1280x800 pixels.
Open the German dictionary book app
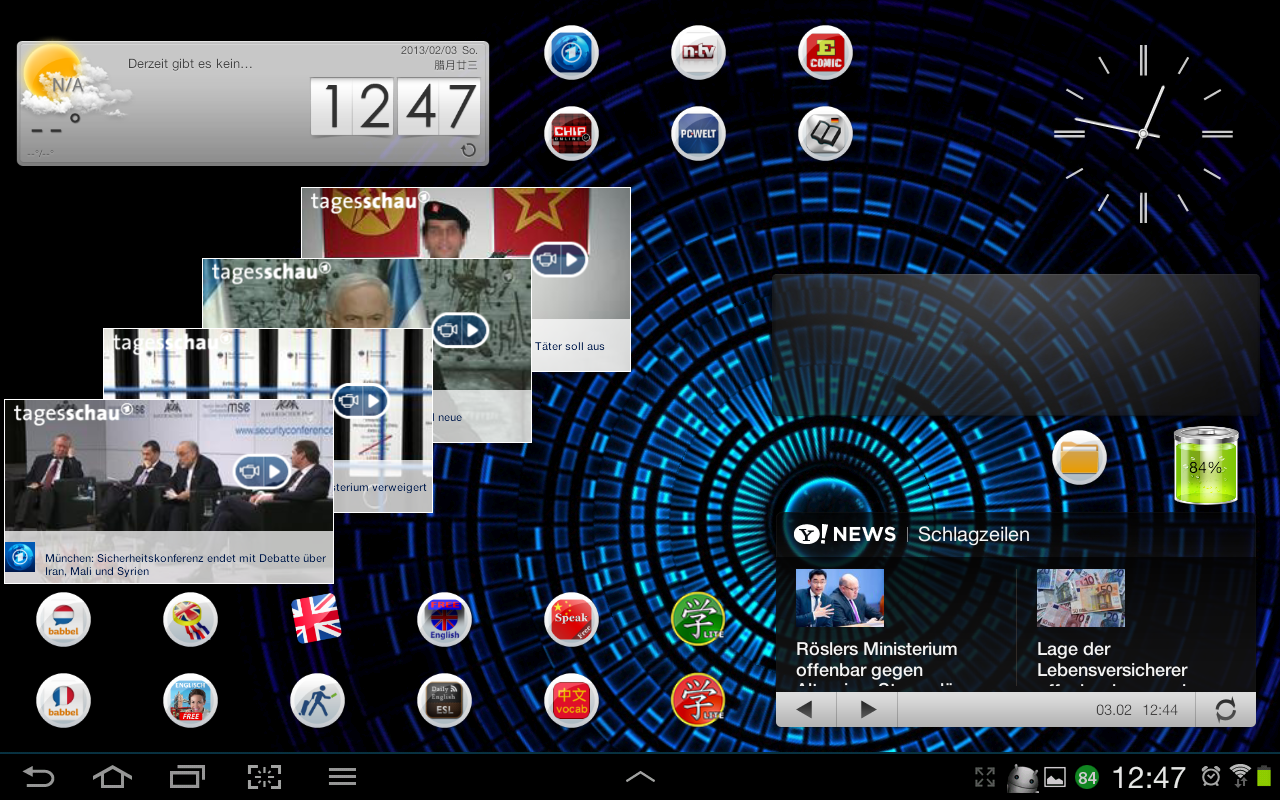pyautogui.click(x=825, y=133)
